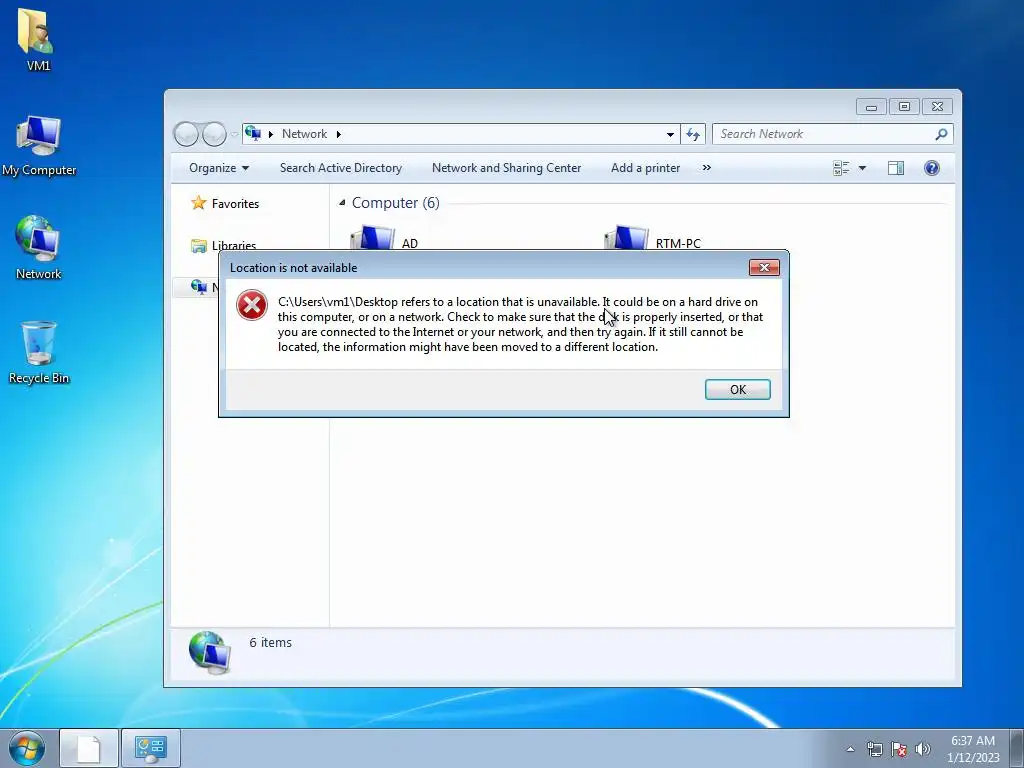Open the VM1 desktop folder icon
This screenshot has width=1024, height=768.
38,39
